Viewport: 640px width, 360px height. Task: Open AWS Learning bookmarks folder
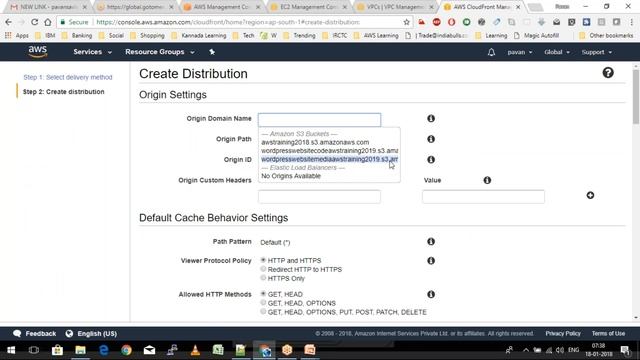pyautogui.click(x=376, y=36)
